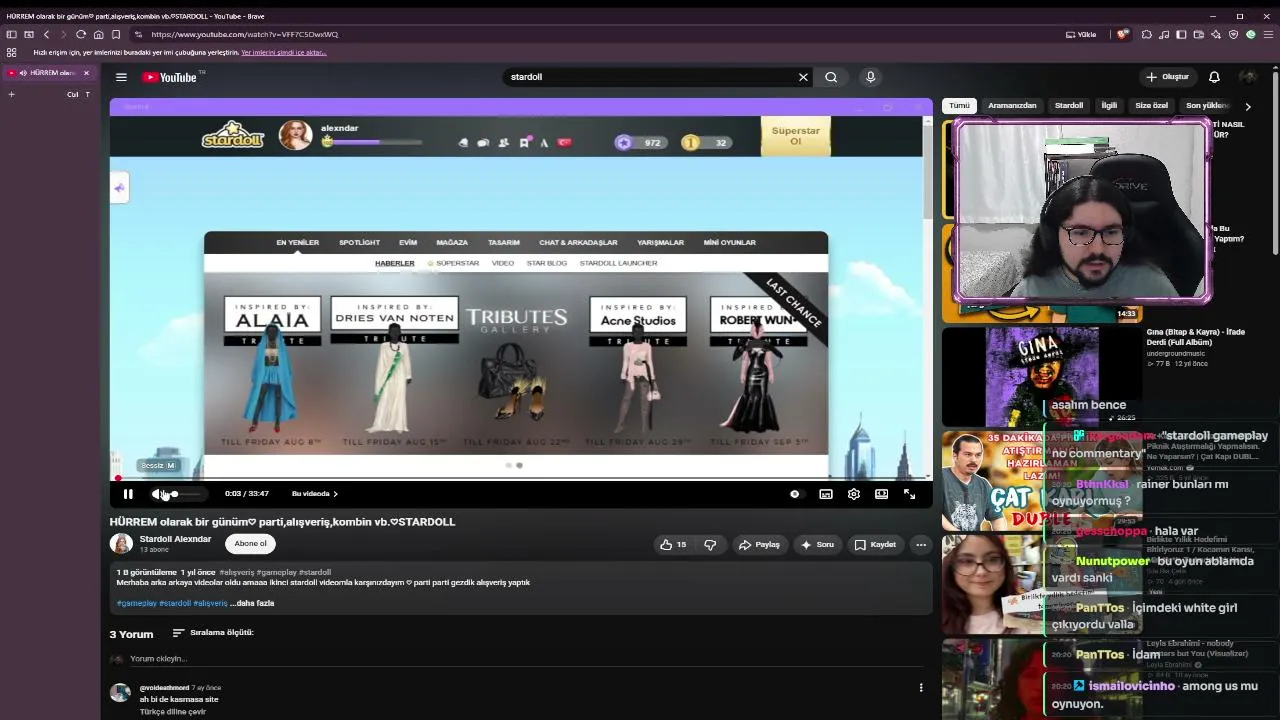Open more actions menu beside Kaydet
The width and height of the screenshot is (1280, 720).
[x=921, y=545]
